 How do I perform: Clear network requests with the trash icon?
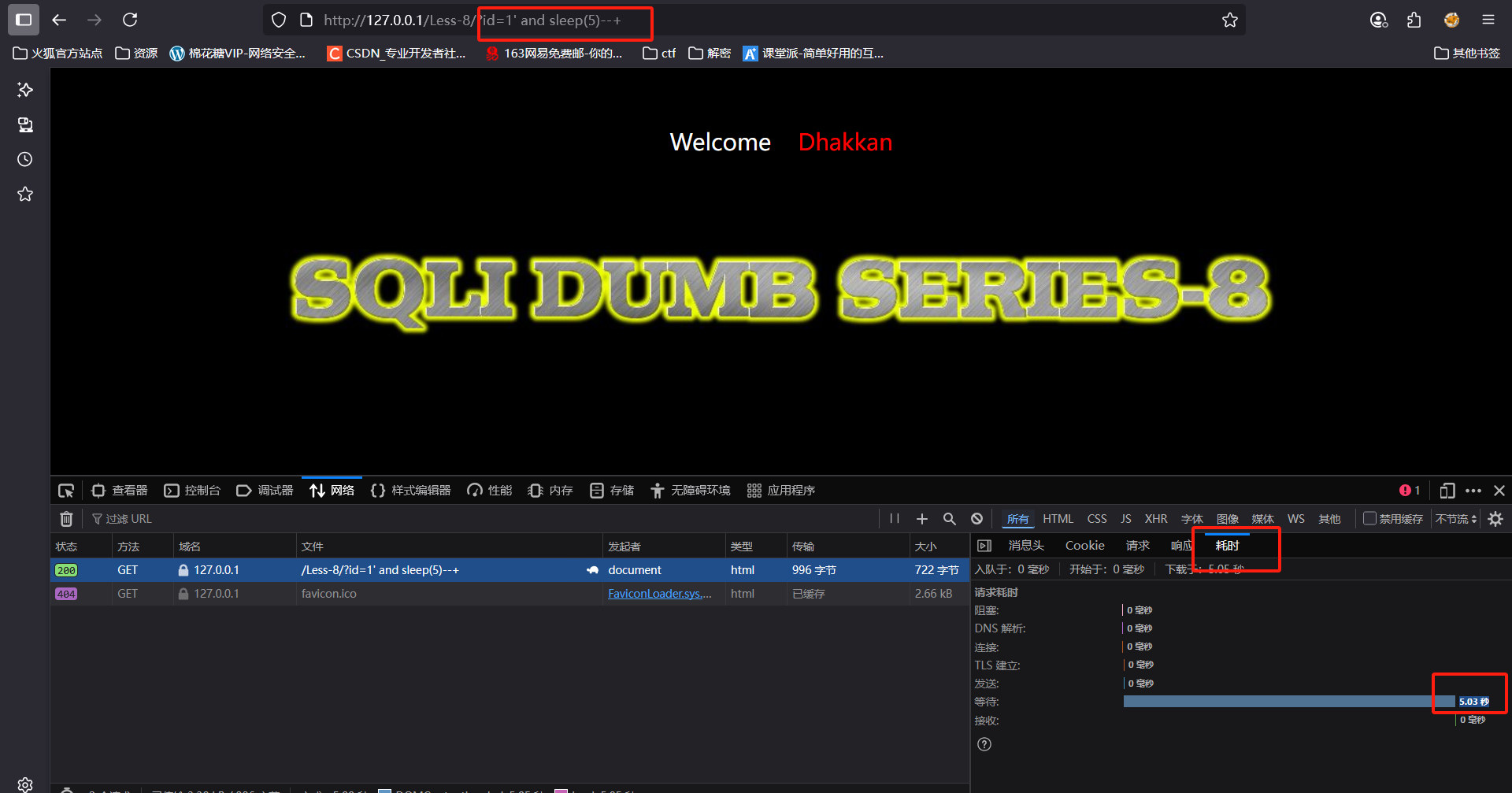pyautogui.click(x=66, y=518)
